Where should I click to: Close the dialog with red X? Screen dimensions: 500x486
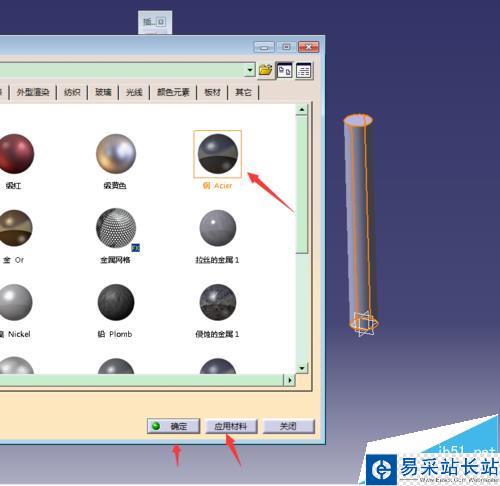309,47
